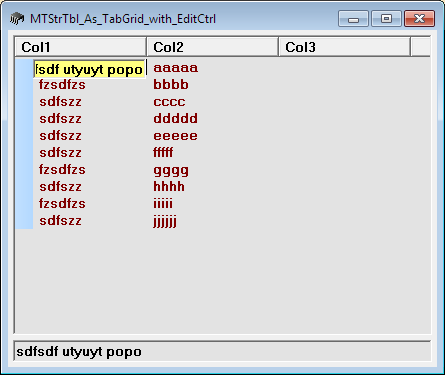Select the 'gggg' cell in Col2

click(x=171, y=171)
